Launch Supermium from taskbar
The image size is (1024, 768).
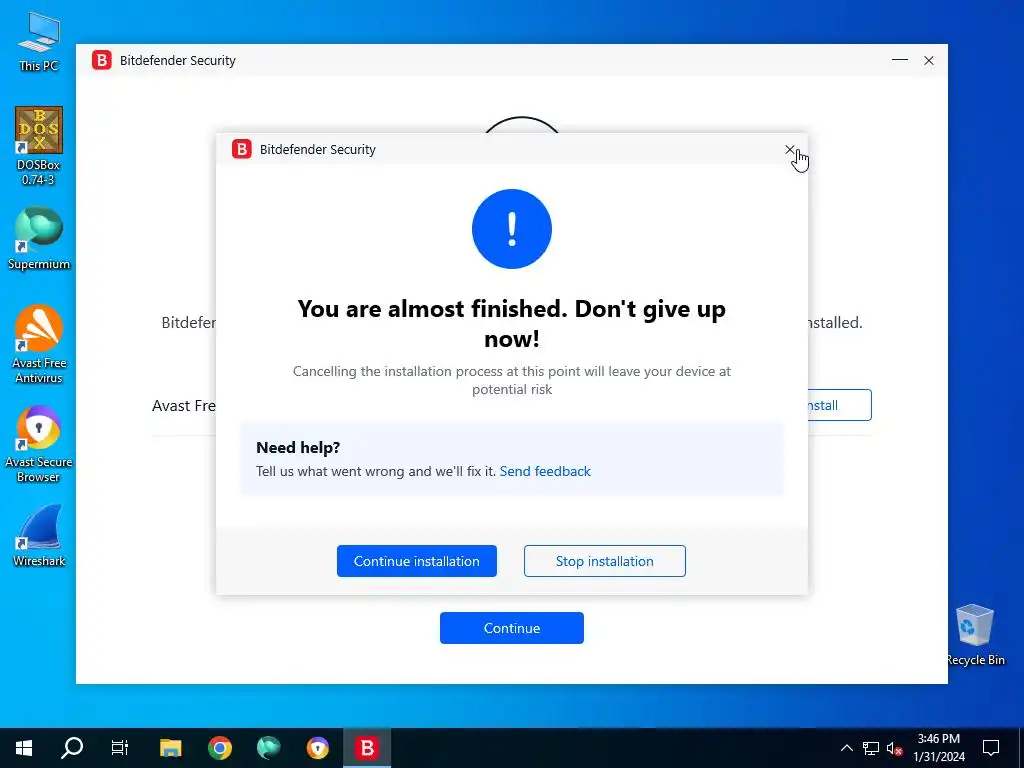coord(268,748)
